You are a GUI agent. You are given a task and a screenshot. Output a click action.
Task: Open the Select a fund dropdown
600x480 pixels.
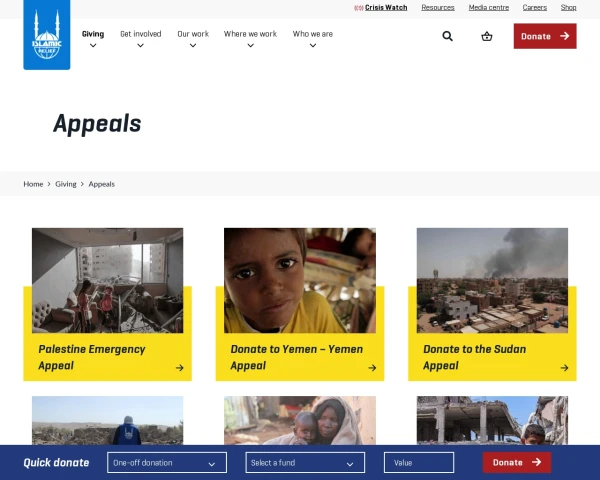[x=305, y=463]
